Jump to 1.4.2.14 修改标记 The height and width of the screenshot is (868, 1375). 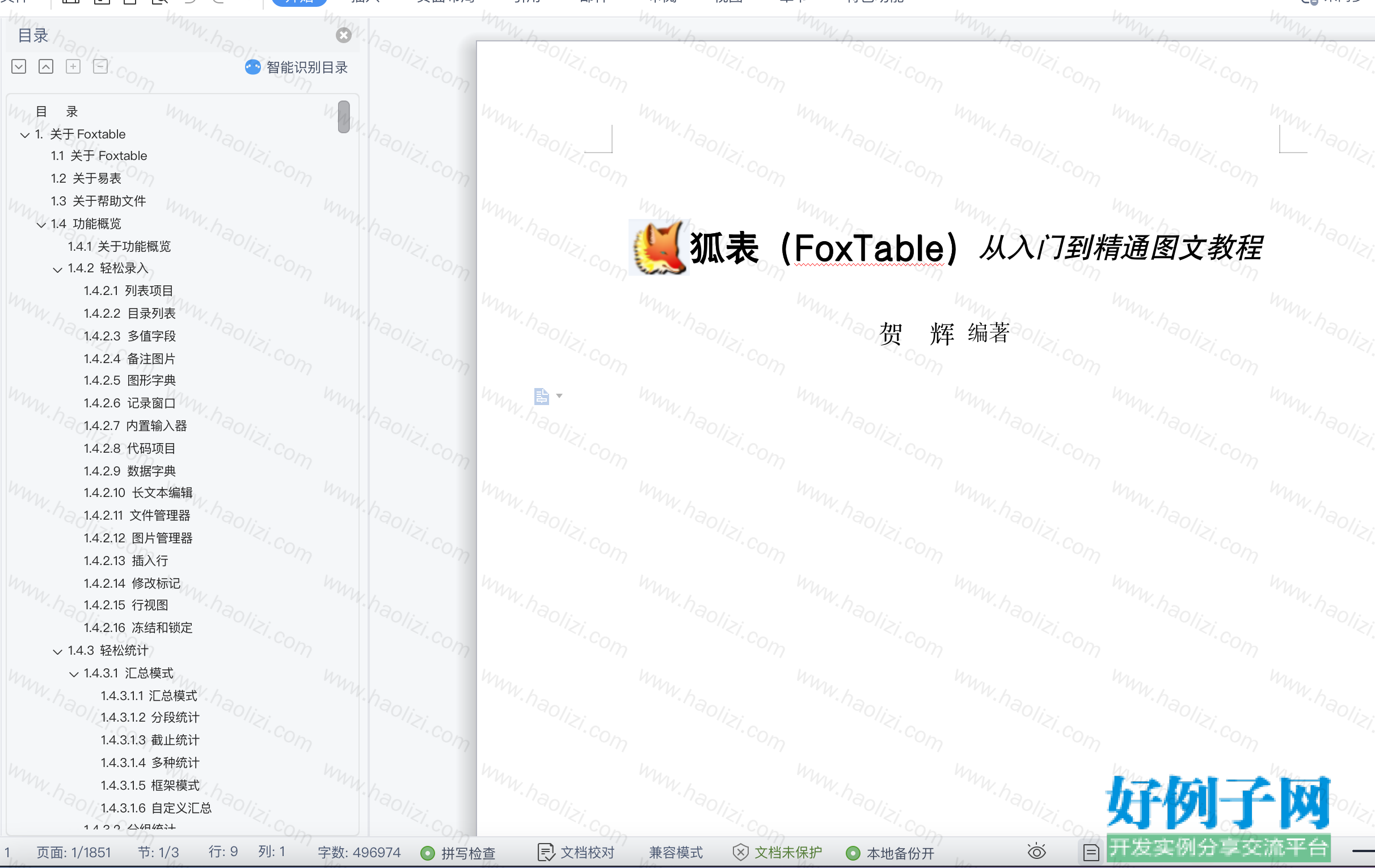tap(132, 584)
